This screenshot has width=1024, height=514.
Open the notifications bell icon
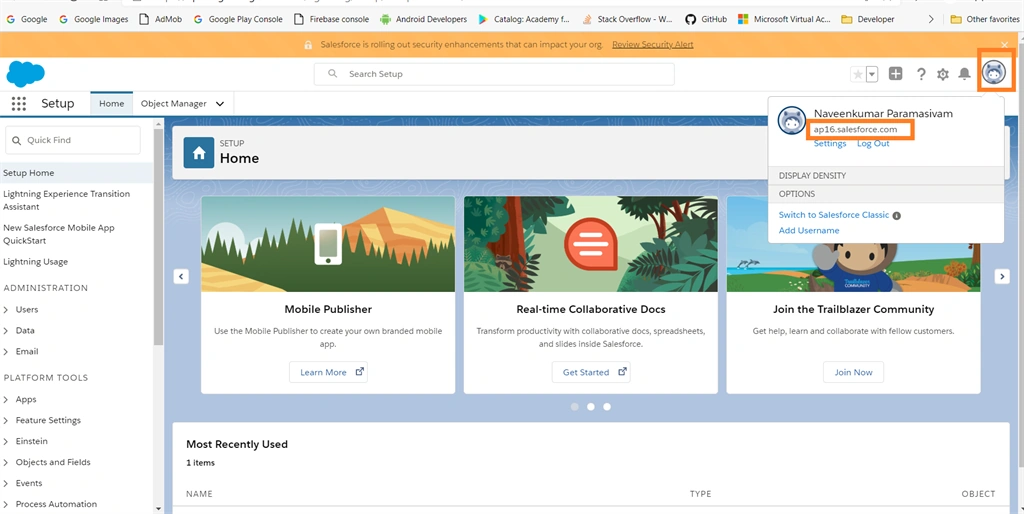tap(964, 74)
